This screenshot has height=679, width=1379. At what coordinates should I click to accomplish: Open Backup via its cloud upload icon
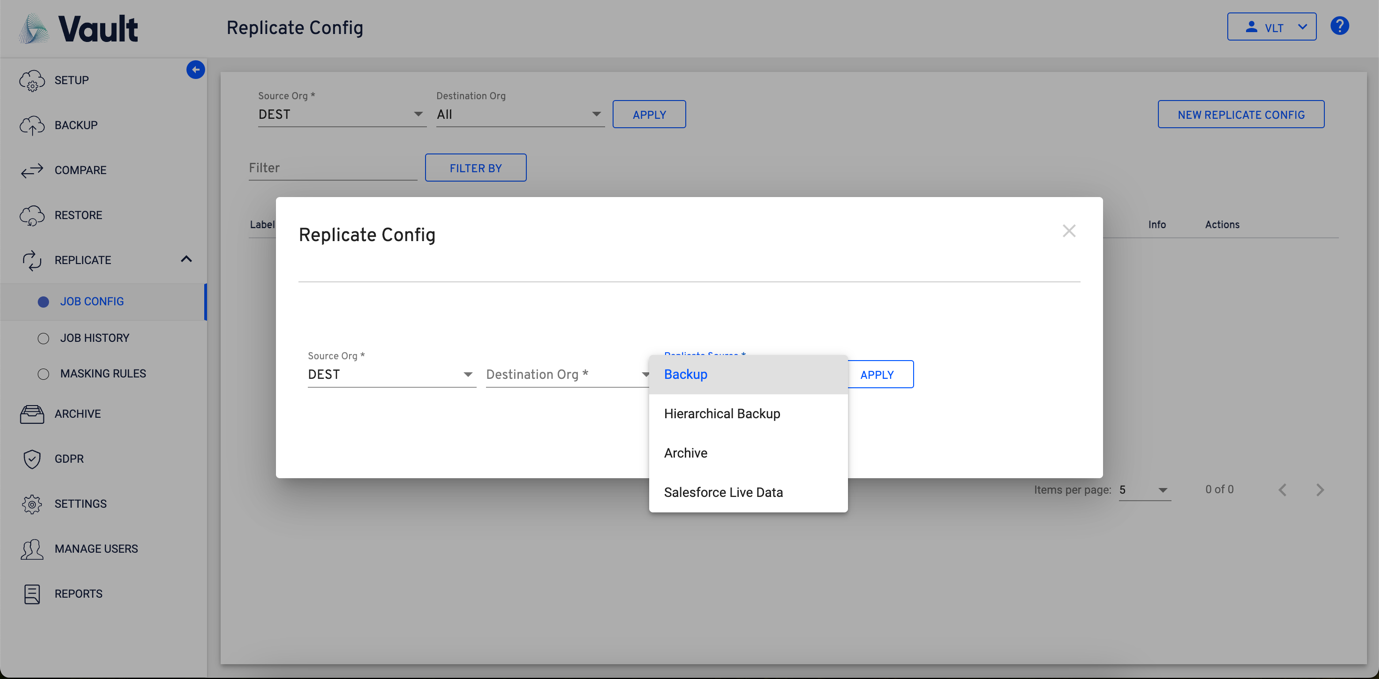(32, 126)
